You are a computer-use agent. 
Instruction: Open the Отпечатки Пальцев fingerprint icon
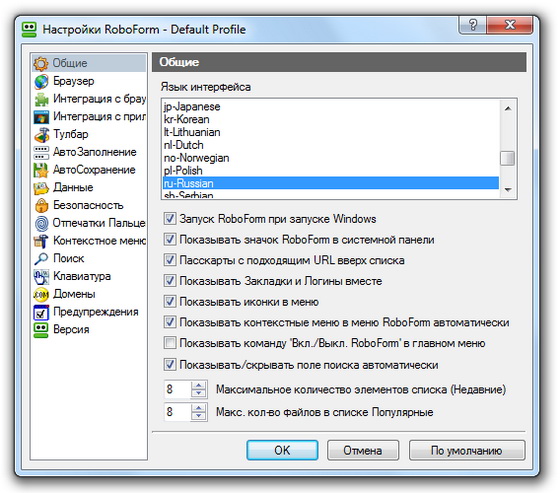coord(41,223)
